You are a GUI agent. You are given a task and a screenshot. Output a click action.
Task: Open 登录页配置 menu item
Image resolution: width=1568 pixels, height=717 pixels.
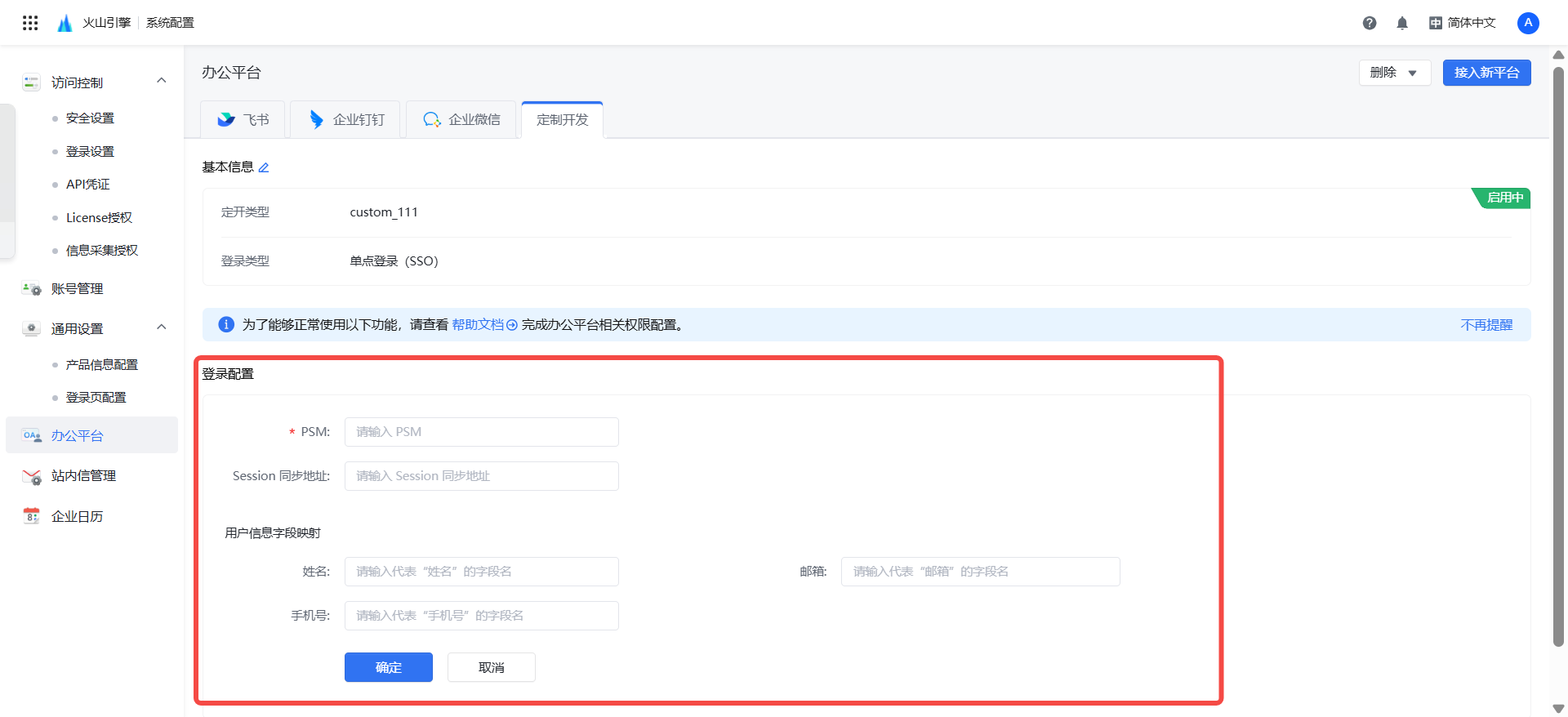coord(96,398)
